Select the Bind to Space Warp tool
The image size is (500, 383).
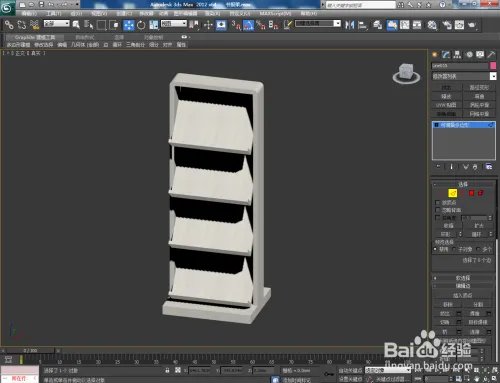coord(34,25)
